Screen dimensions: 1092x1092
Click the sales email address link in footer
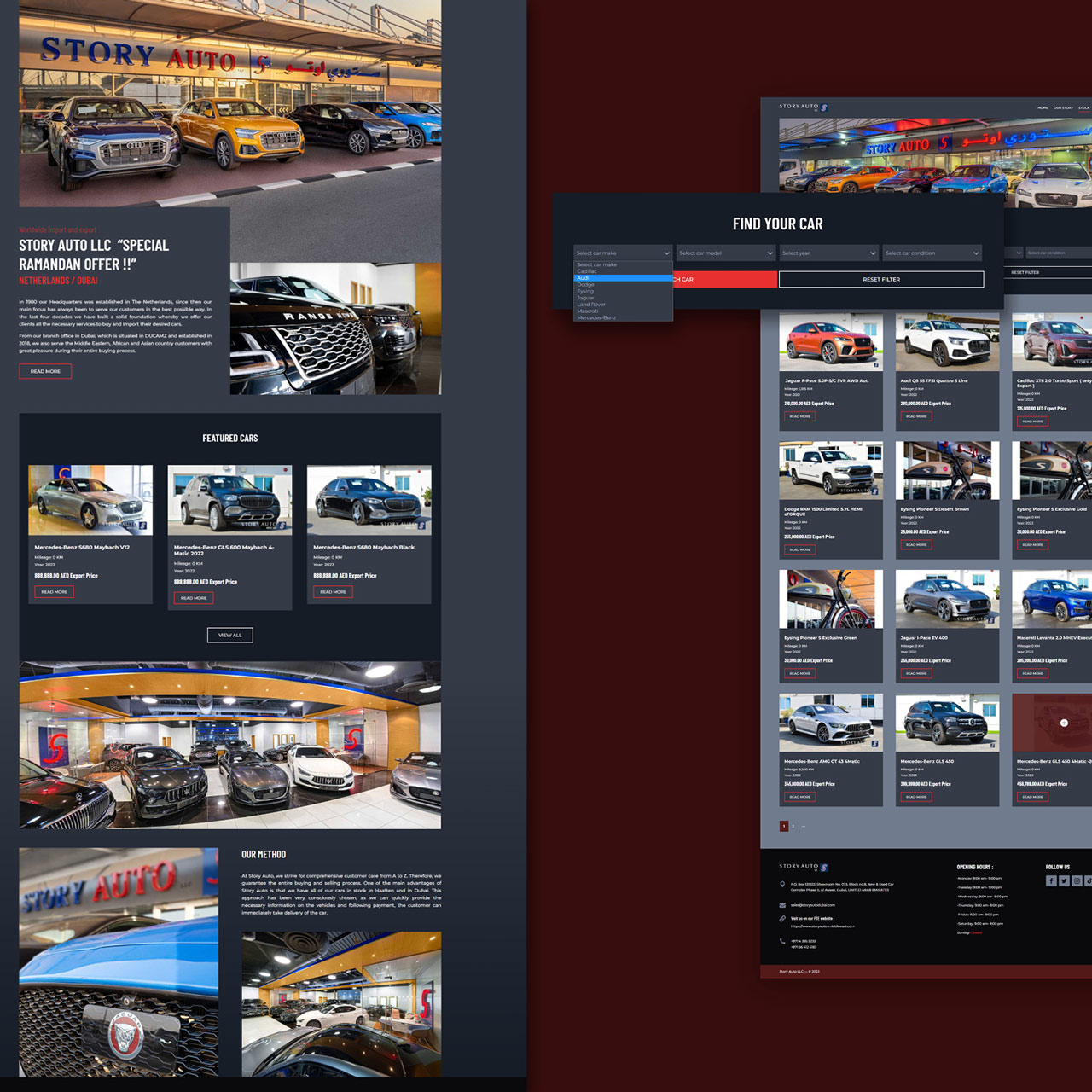click(813, 905)
